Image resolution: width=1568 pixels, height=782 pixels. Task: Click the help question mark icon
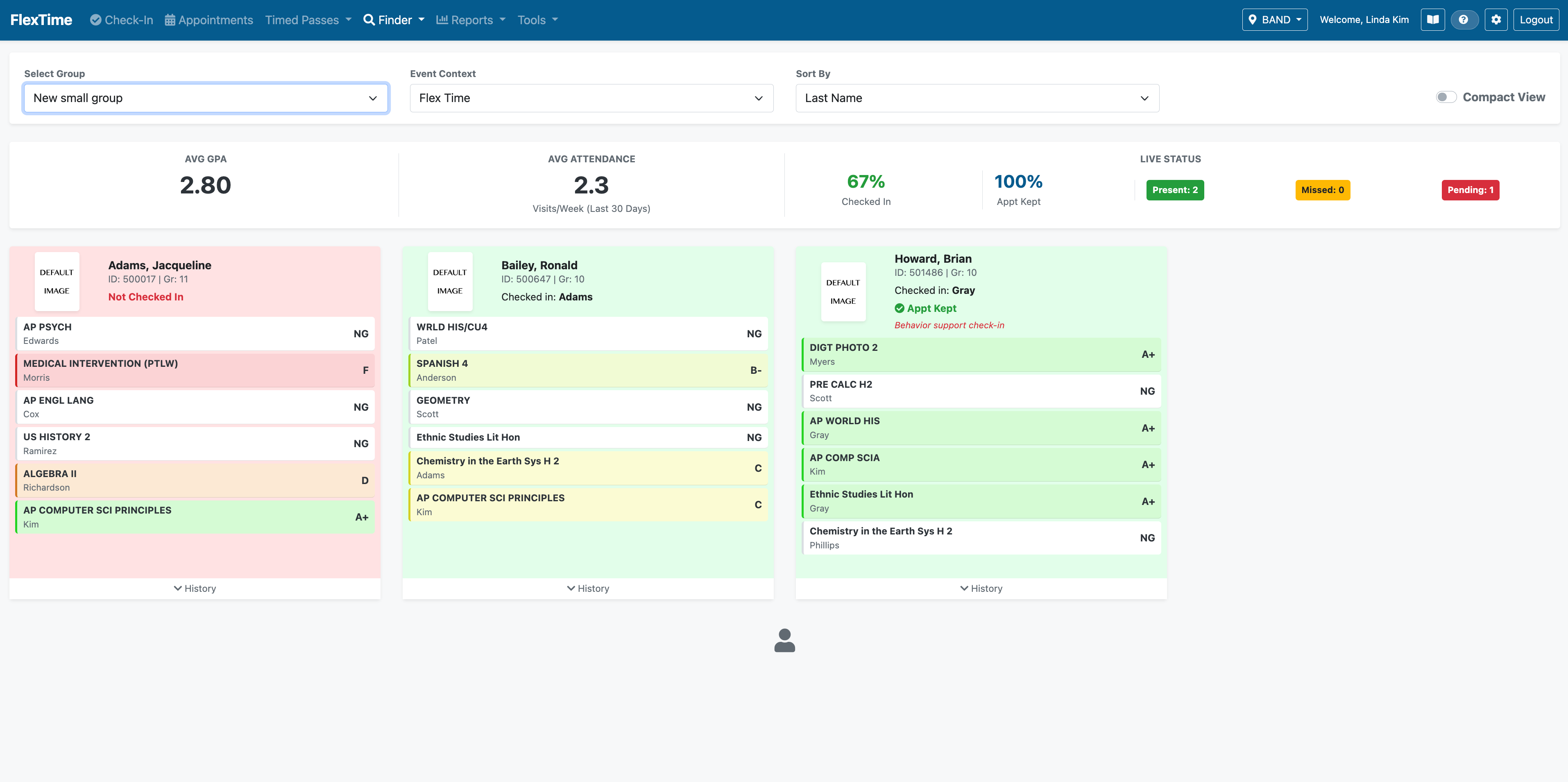(1464, 20)
